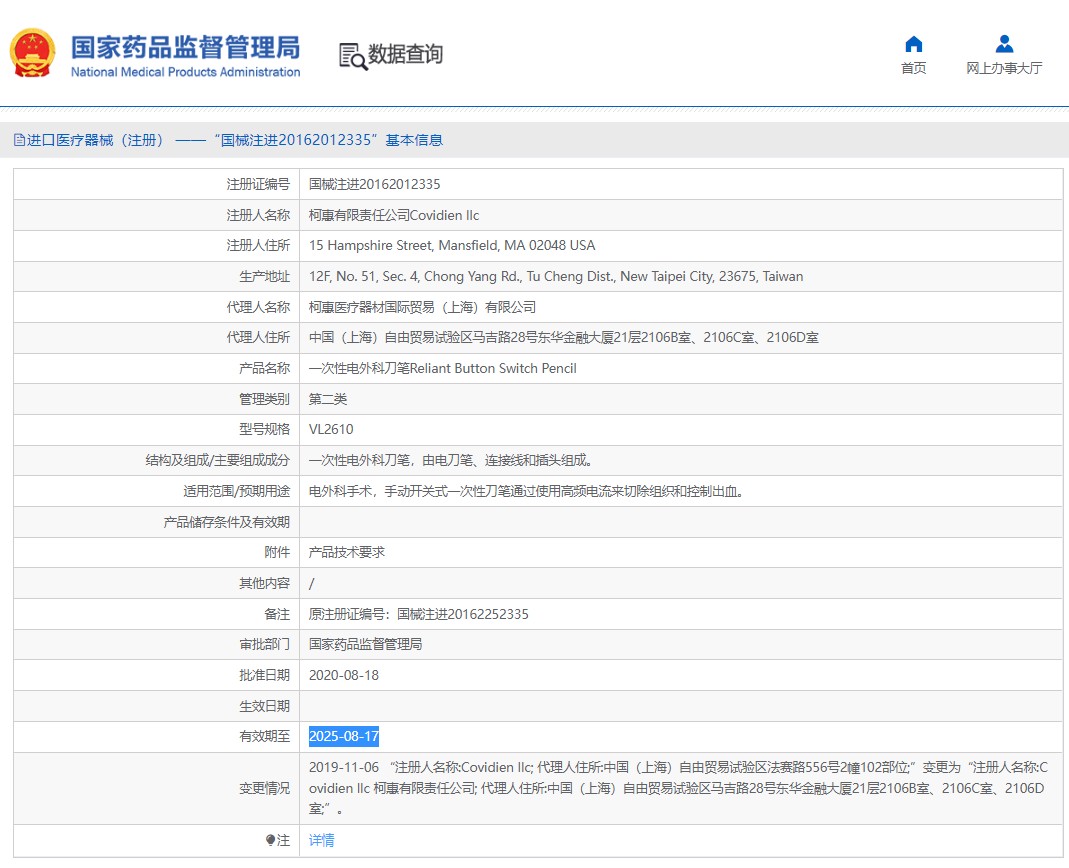Click product name Reliant Button Switch Pencil
The width and height of the screenshot is (1069, 868).
[x=442, y=368]
